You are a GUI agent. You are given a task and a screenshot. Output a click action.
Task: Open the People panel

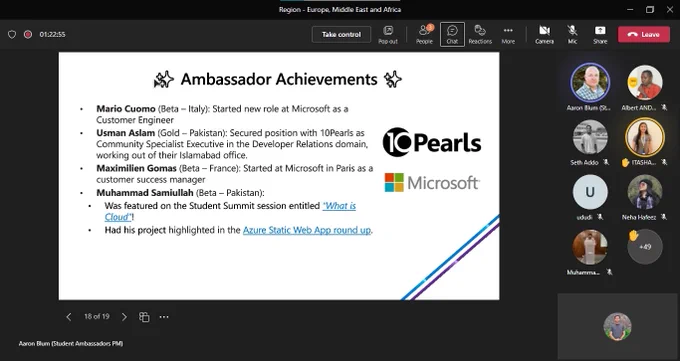[x=424, y=34]
